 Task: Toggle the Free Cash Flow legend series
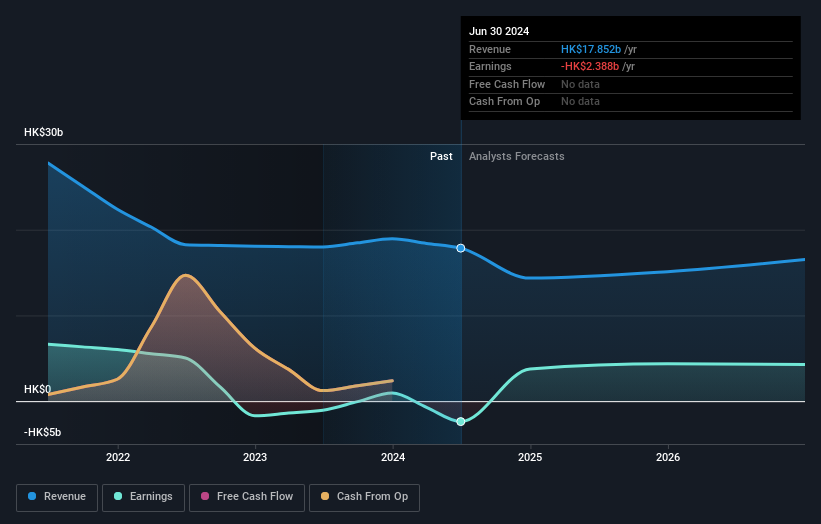(x=247, y=497)
